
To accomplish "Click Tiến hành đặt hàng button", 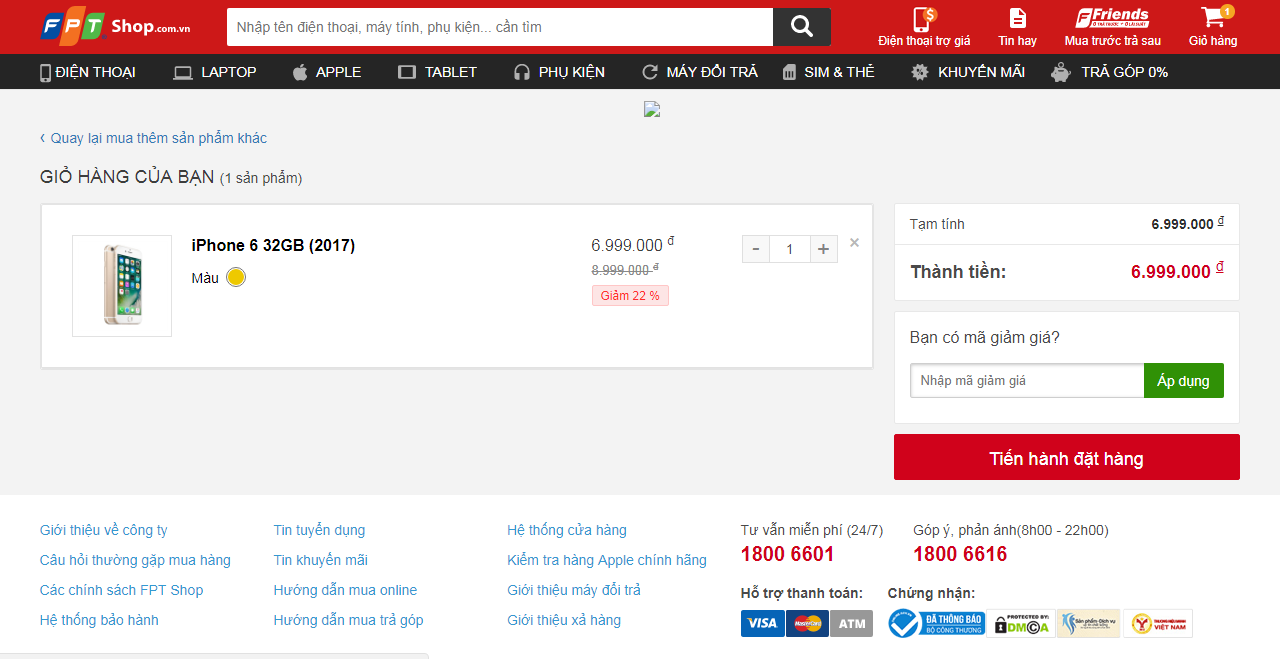I will tap(1067, 457).
